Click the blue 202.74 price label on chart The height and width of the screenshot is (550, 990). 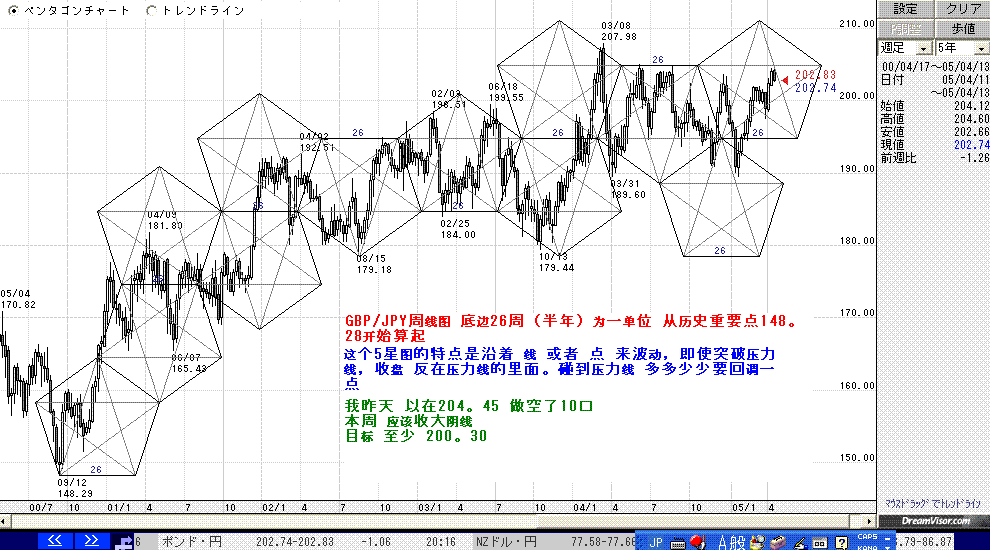click(x=815, y=88)
